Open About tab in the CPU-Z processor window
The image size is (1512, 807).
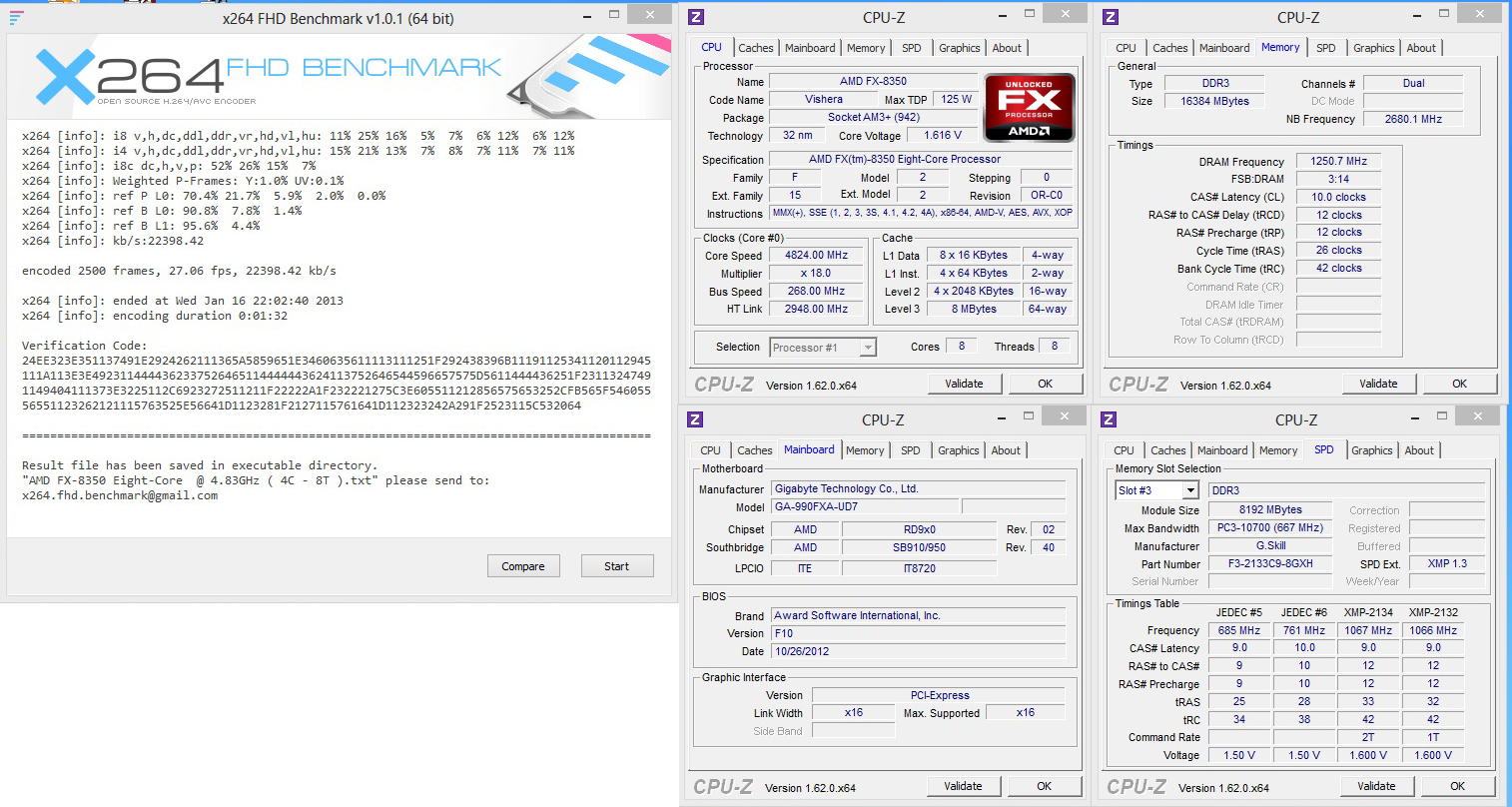click(1007, 48)
